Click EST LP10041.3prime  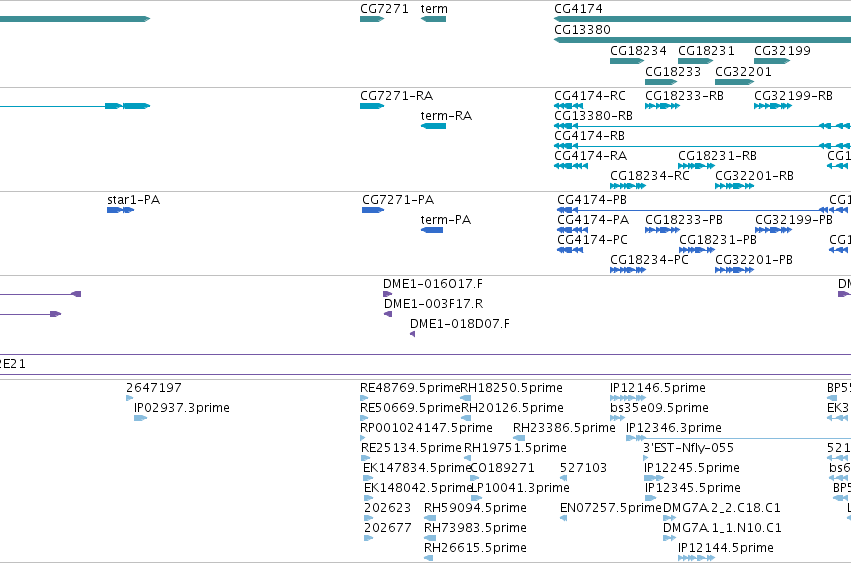[x=477, y=498]
